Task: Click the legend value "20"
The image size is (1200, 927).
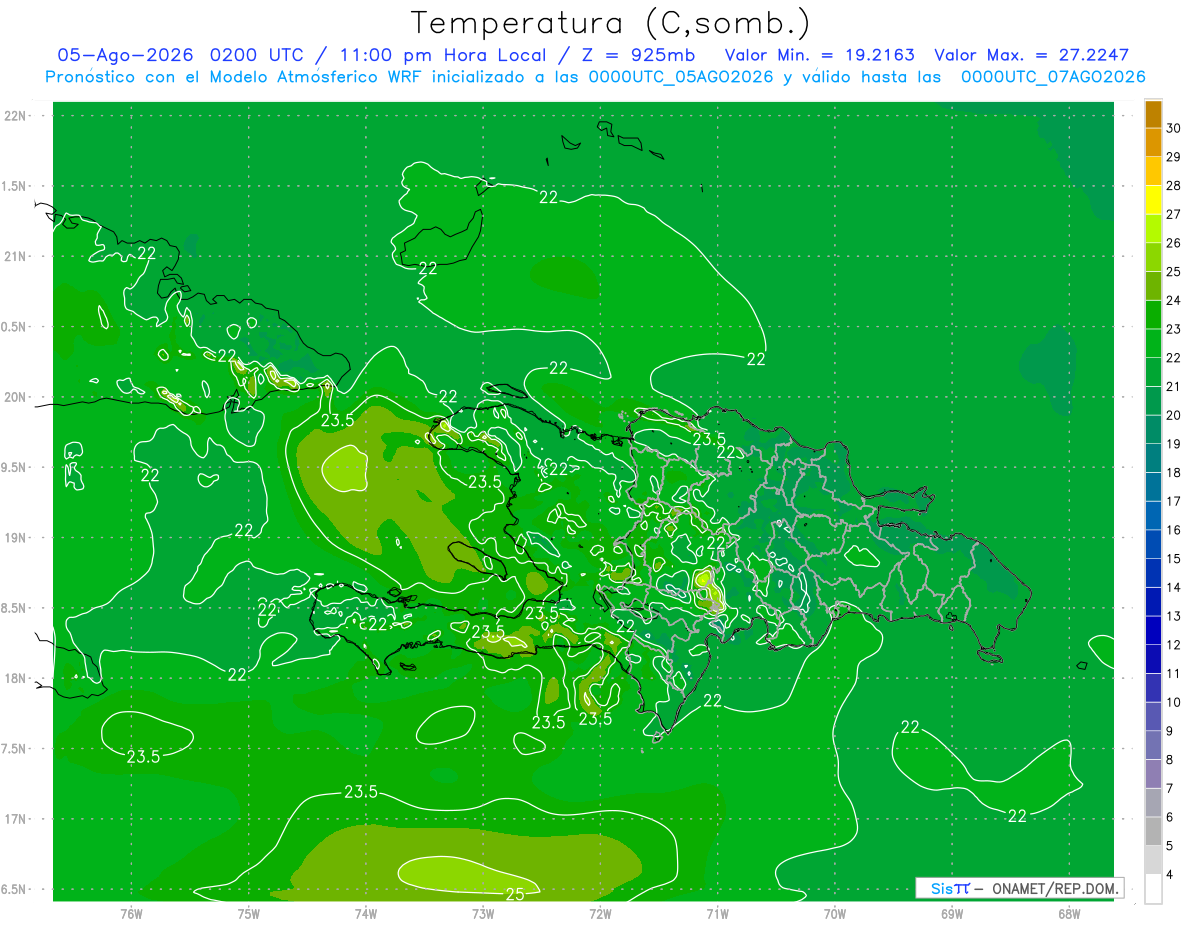Action: tap(1174, 415)
